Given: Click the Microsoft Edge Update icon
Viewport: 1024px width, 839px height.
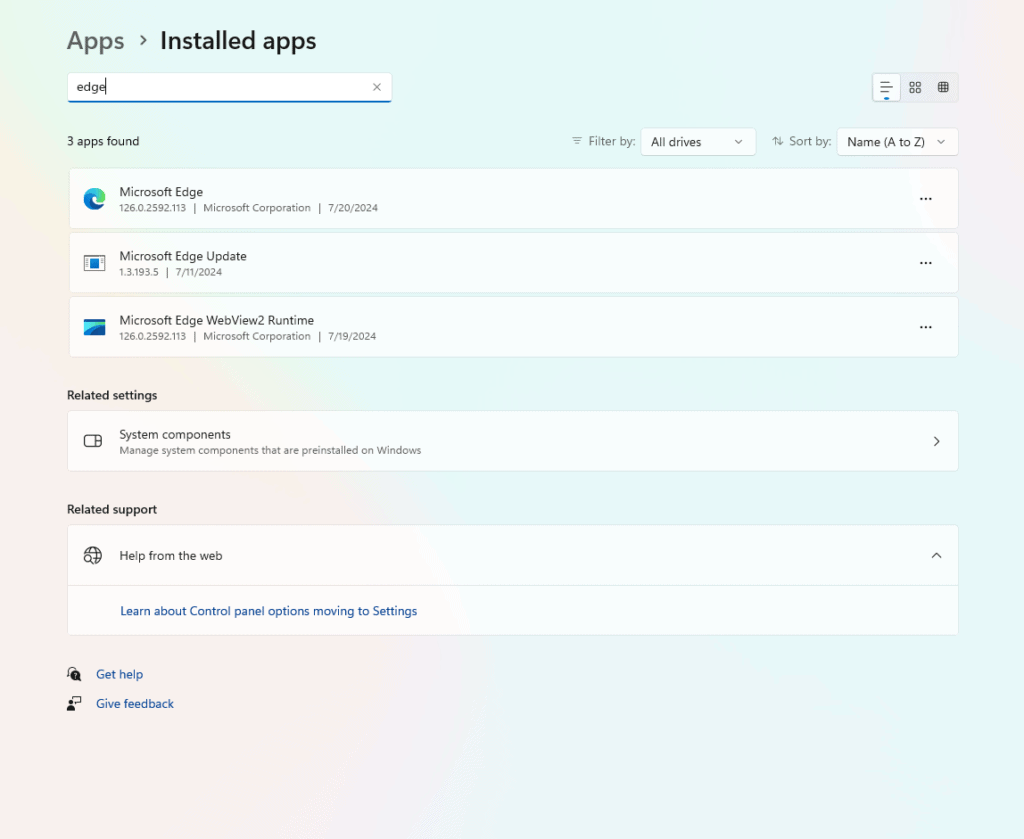Looking at the screenshot, I should click(95, 263).
